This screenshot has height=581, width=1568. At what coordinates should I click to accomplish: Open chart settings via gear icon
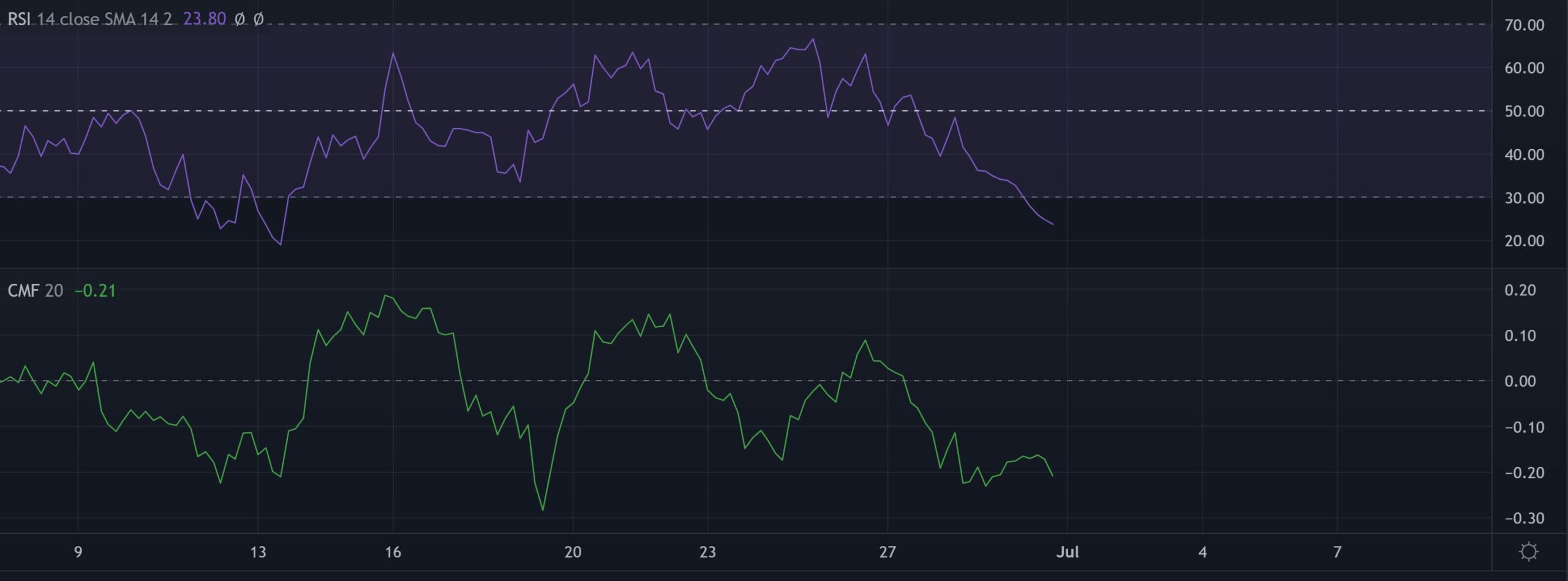tap(1528, 552)
